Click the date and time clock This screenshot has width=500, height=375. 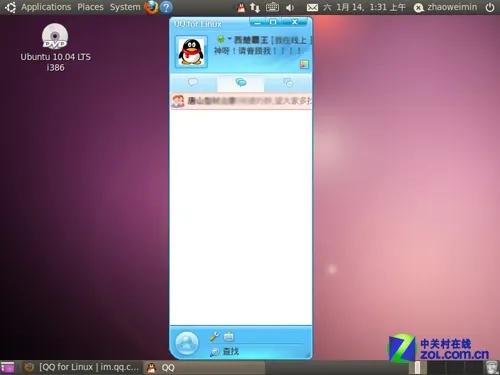point(364,7)
